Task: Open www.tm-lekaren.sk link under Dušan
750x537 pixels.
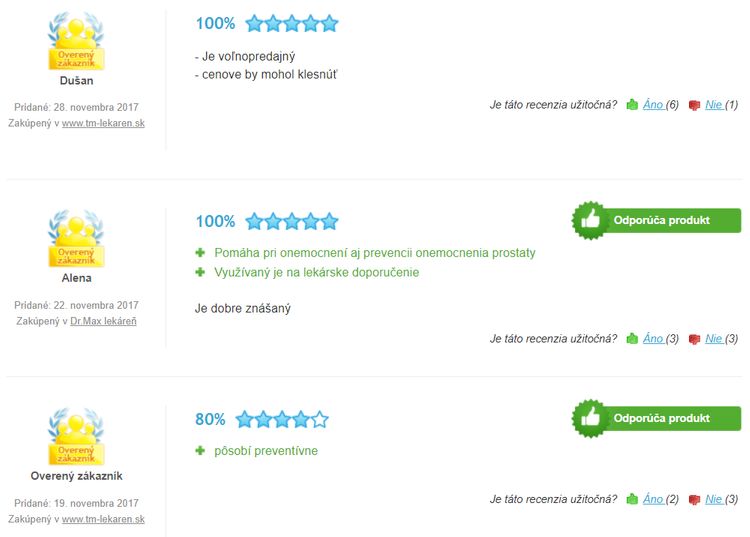Action: coord(103,123)
